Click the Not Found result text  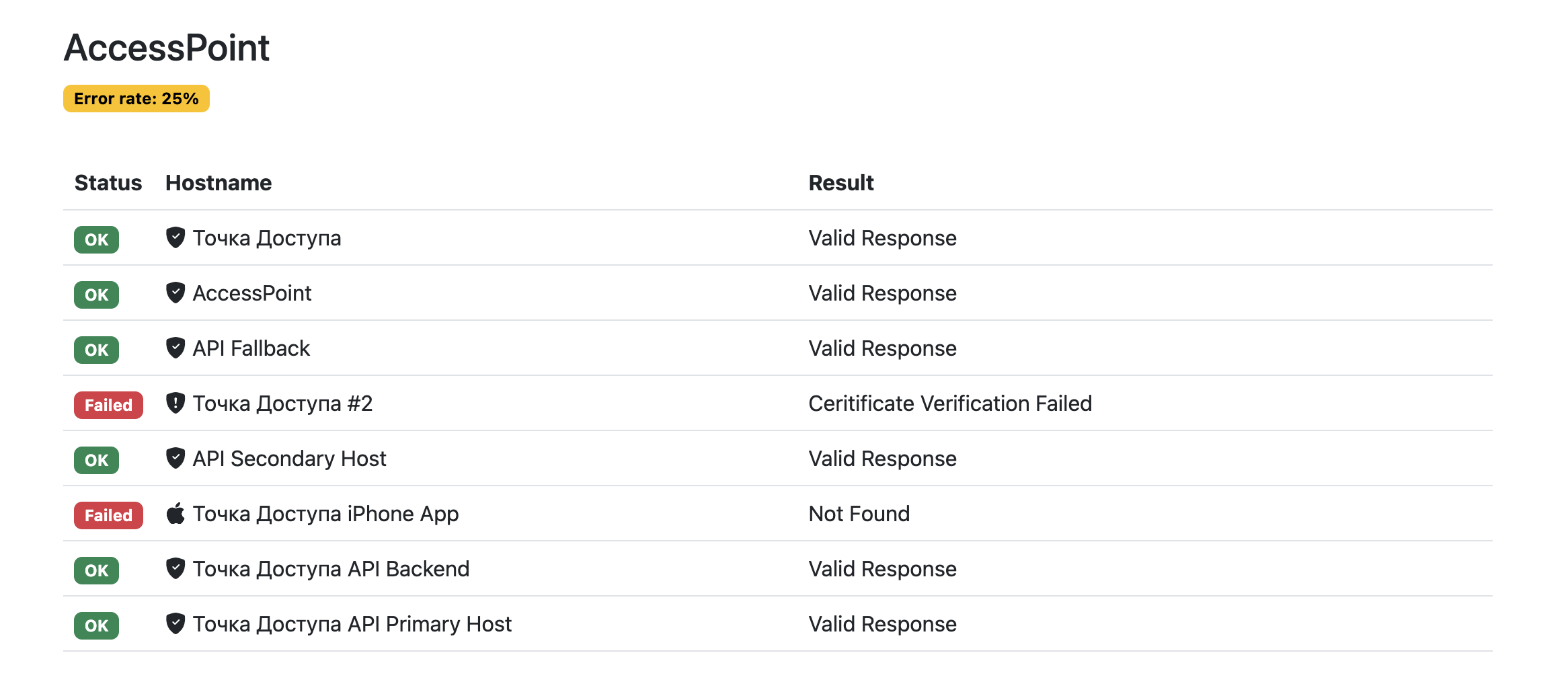859,514
